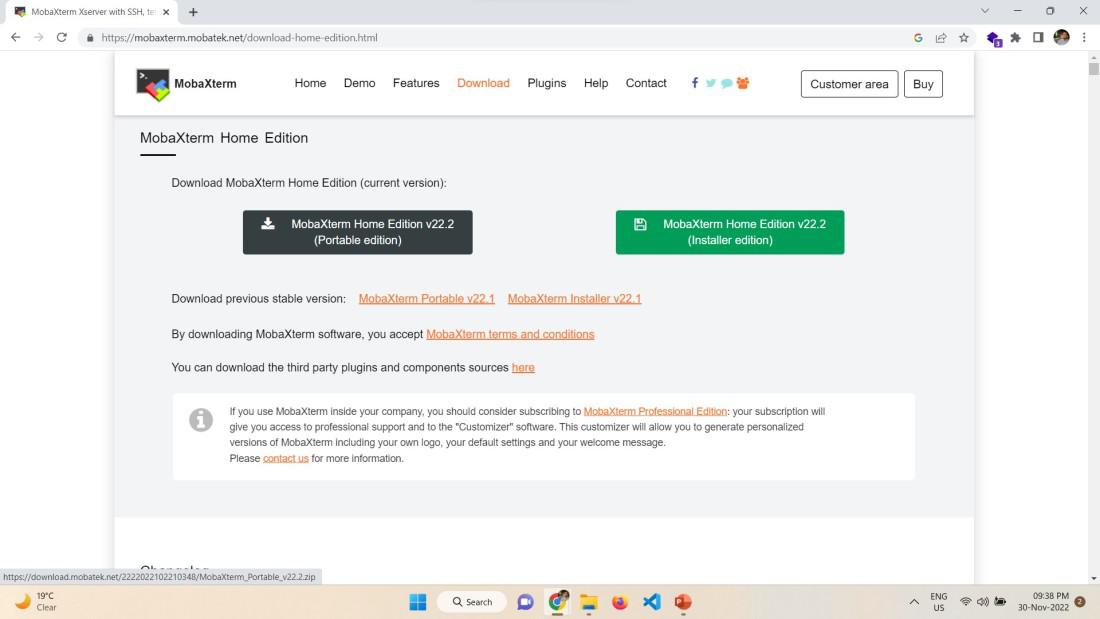Reload the page

coord(62,37)
